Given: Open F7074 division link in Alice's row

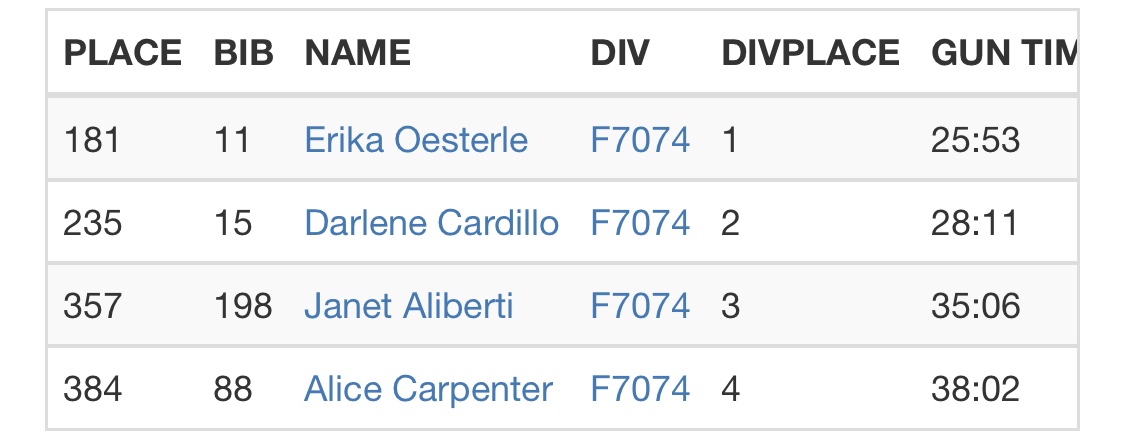Looking at the screenshot, I should point(640,388).
